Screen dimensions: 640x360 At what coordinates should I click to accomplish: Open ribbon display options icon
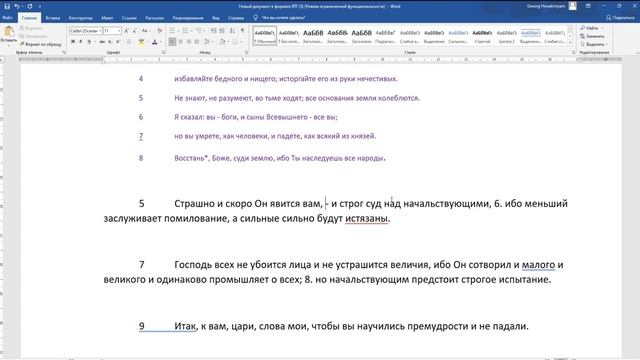coord(588,6)
